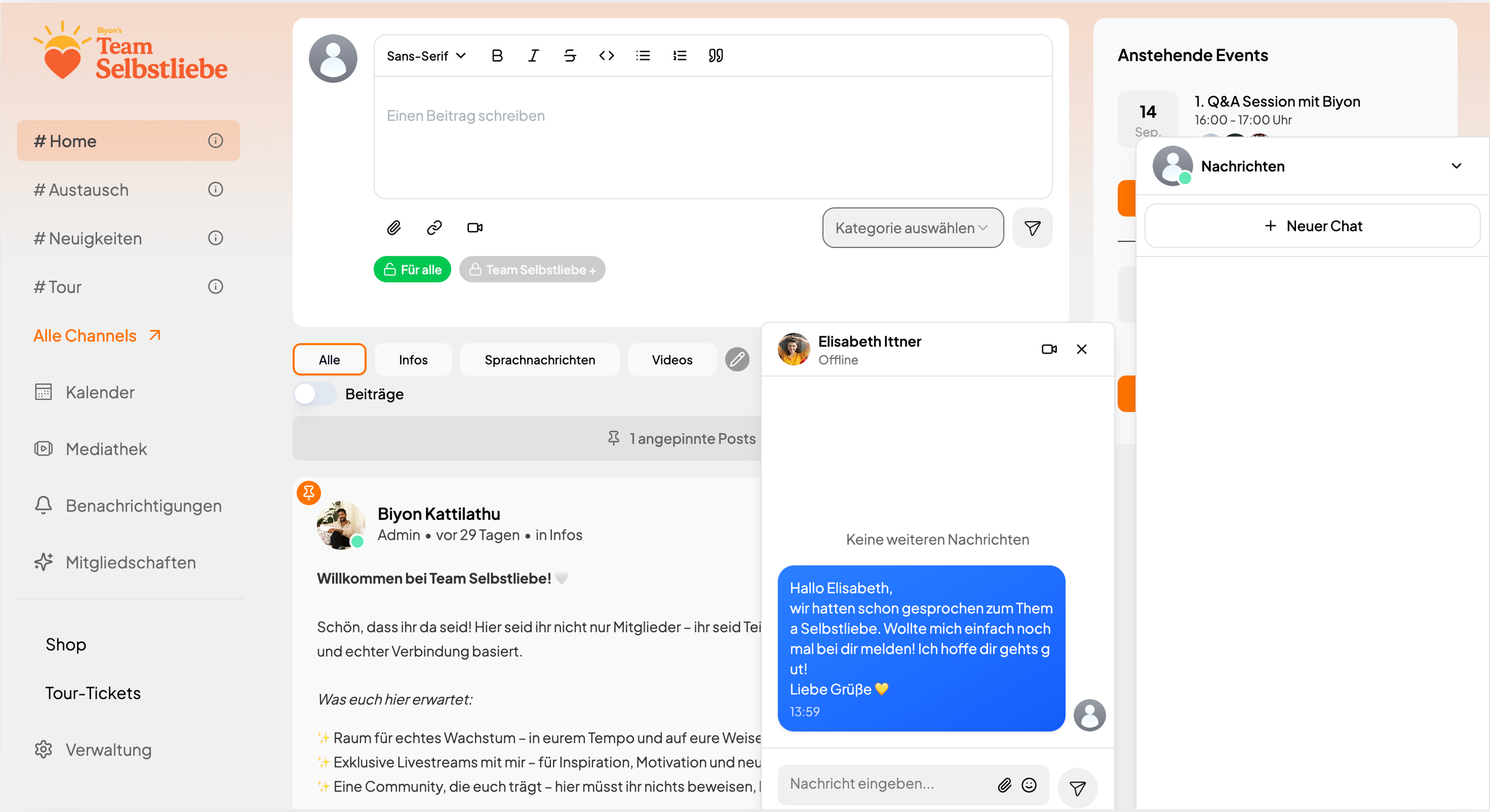
Task: Open emoji picker in chat input
Action: (x=1028, y=785)
